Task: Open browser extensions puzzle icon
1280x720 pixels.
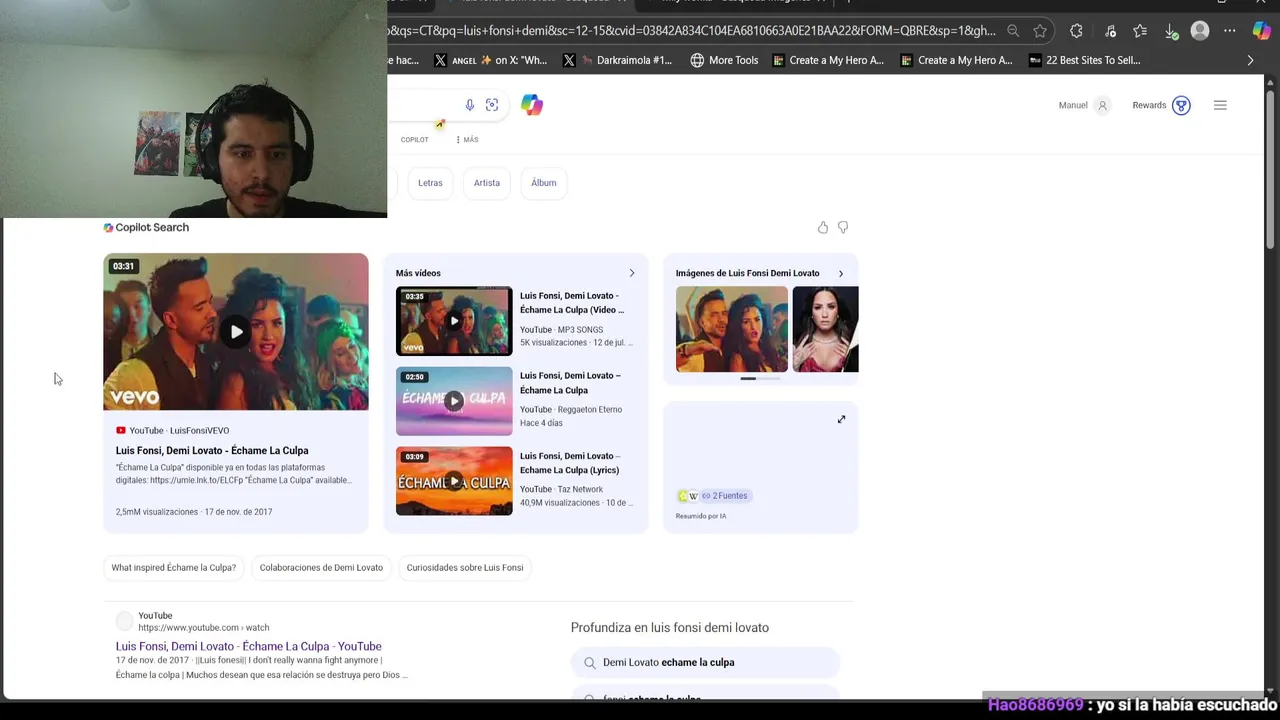Action: point(1076,31)
